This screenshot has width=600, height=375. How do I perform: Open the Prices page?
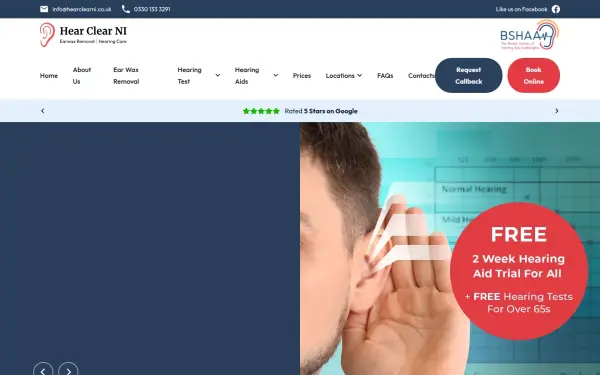pos(302,76)
